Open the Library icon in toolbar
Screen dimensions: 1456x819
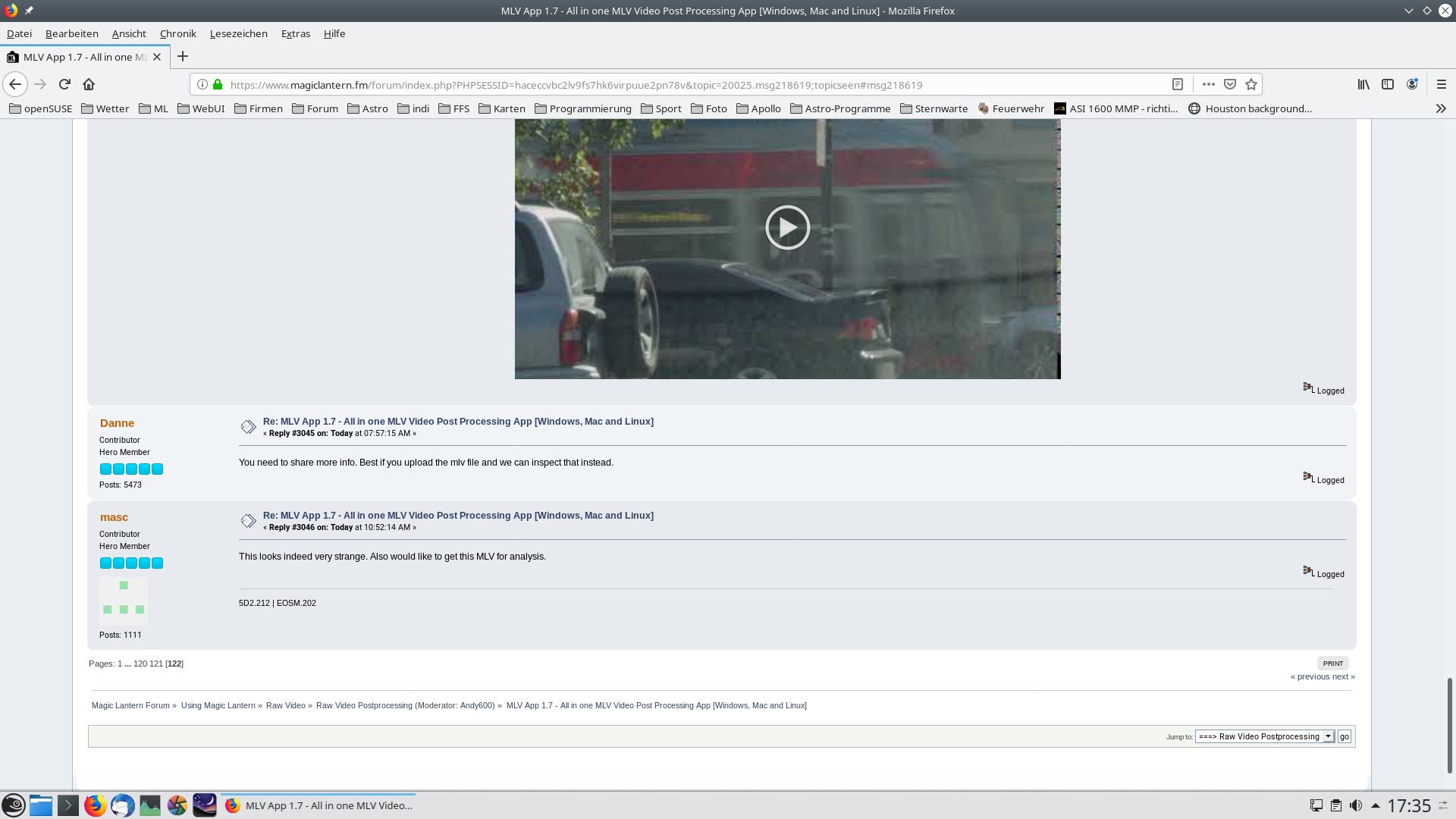tap(1363, 84)
